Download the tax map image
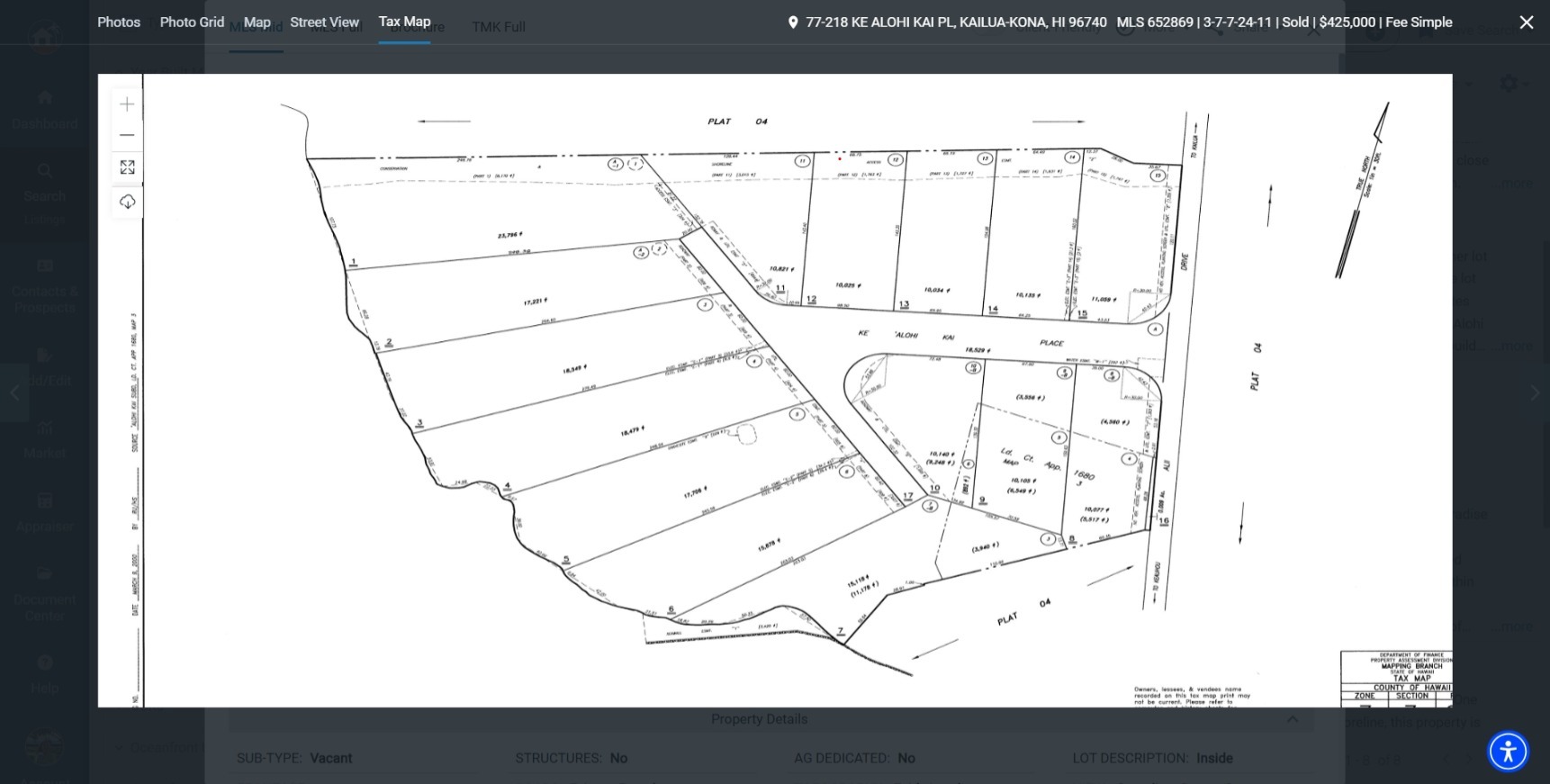1550x784 pixels. (x=127, y=202)
